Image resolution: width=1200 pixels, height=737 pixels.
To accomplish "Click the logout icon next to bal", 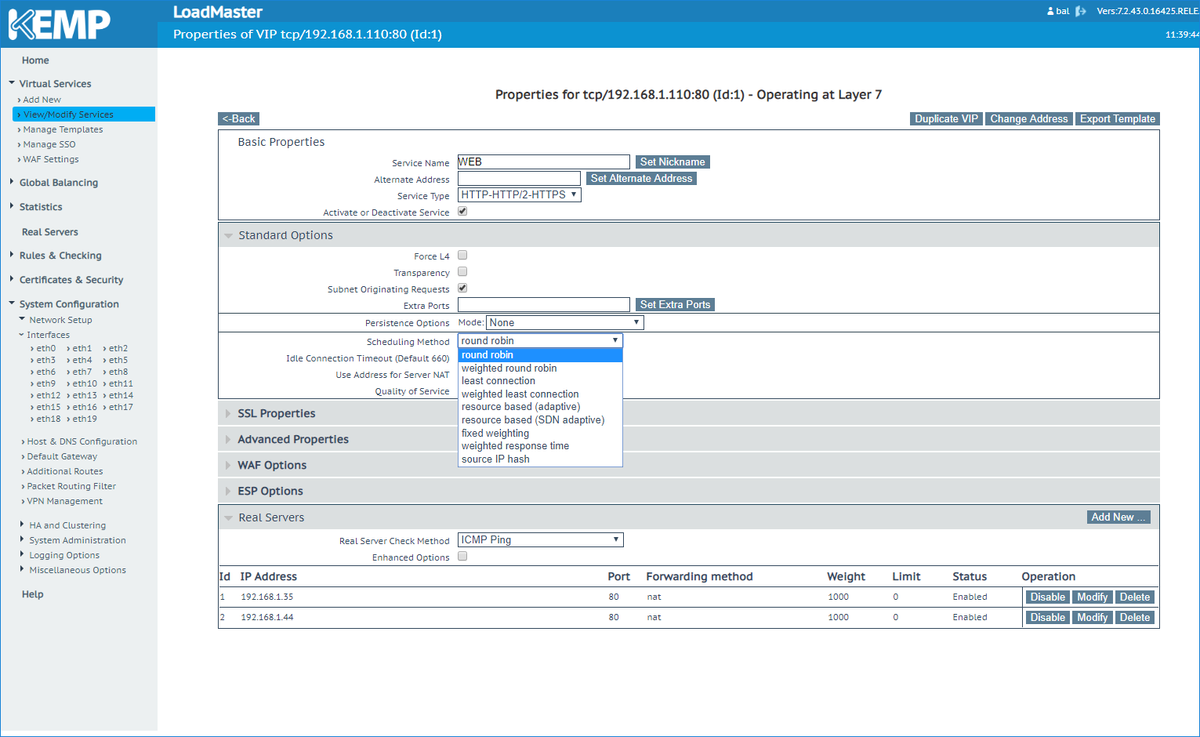I will 1081,11.
